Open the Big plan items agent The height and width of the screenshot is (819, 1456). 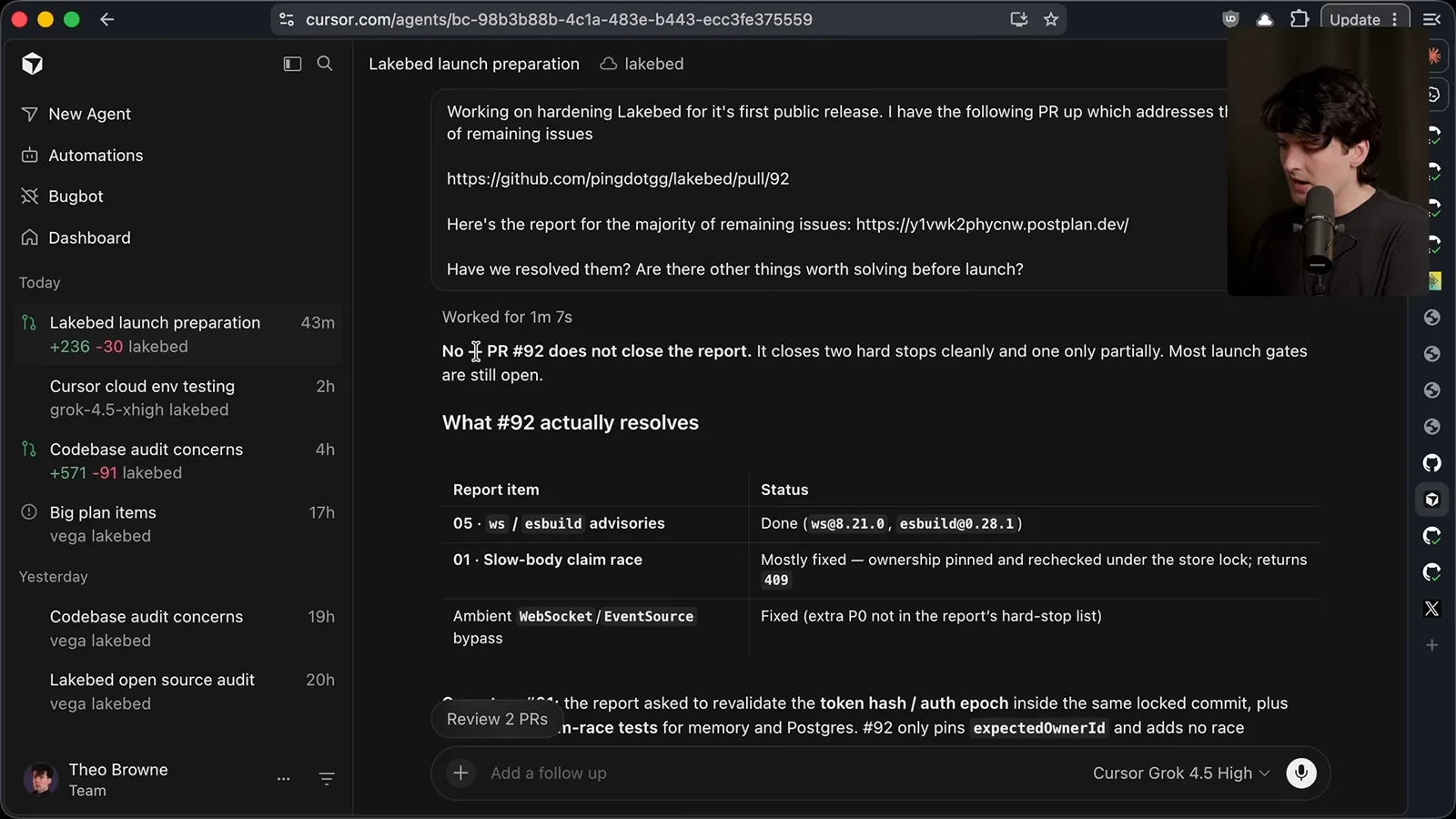click(x=177, y=524)
